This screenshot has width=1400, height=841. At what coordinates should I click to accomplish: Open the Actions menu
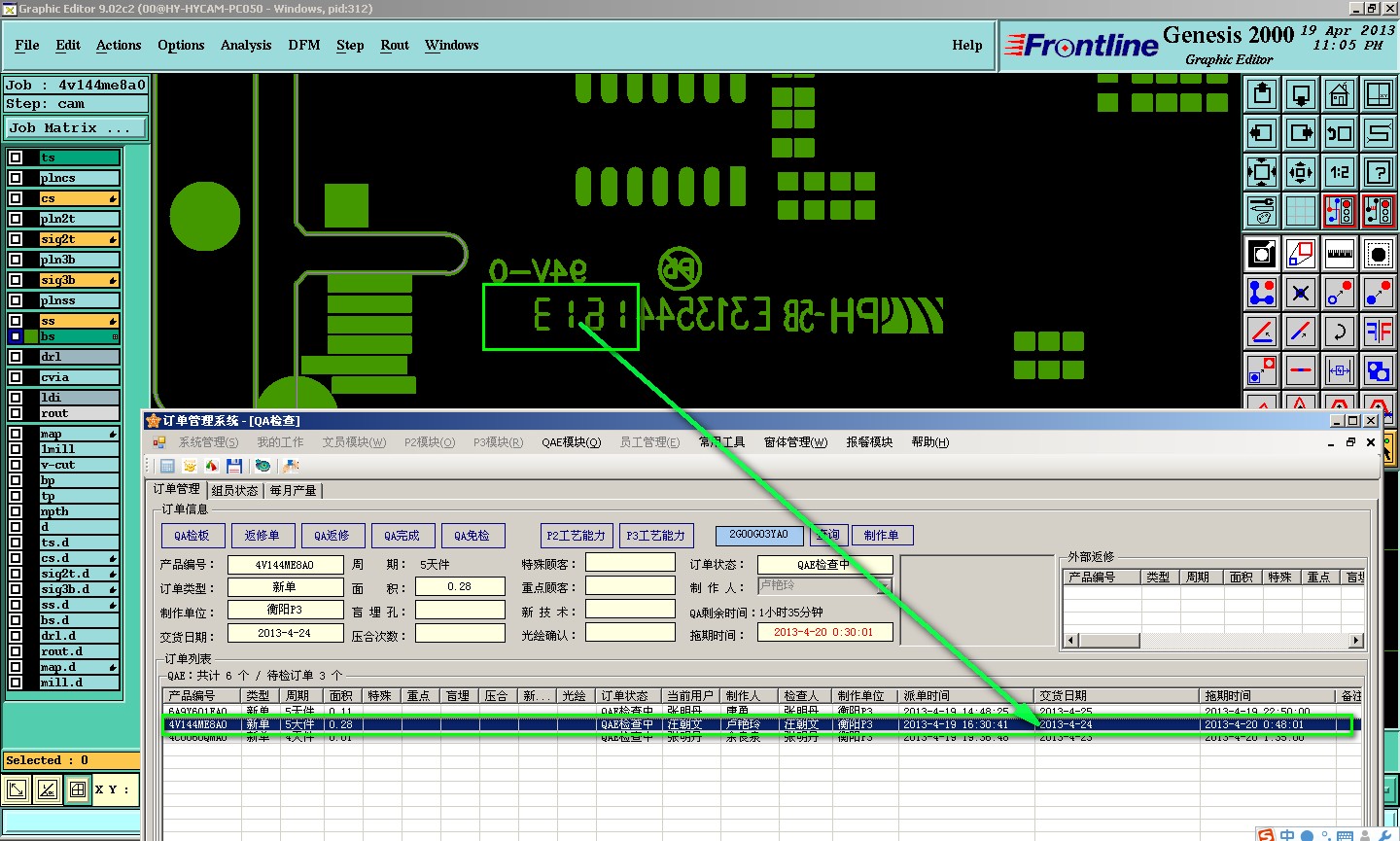click(119, 45)
